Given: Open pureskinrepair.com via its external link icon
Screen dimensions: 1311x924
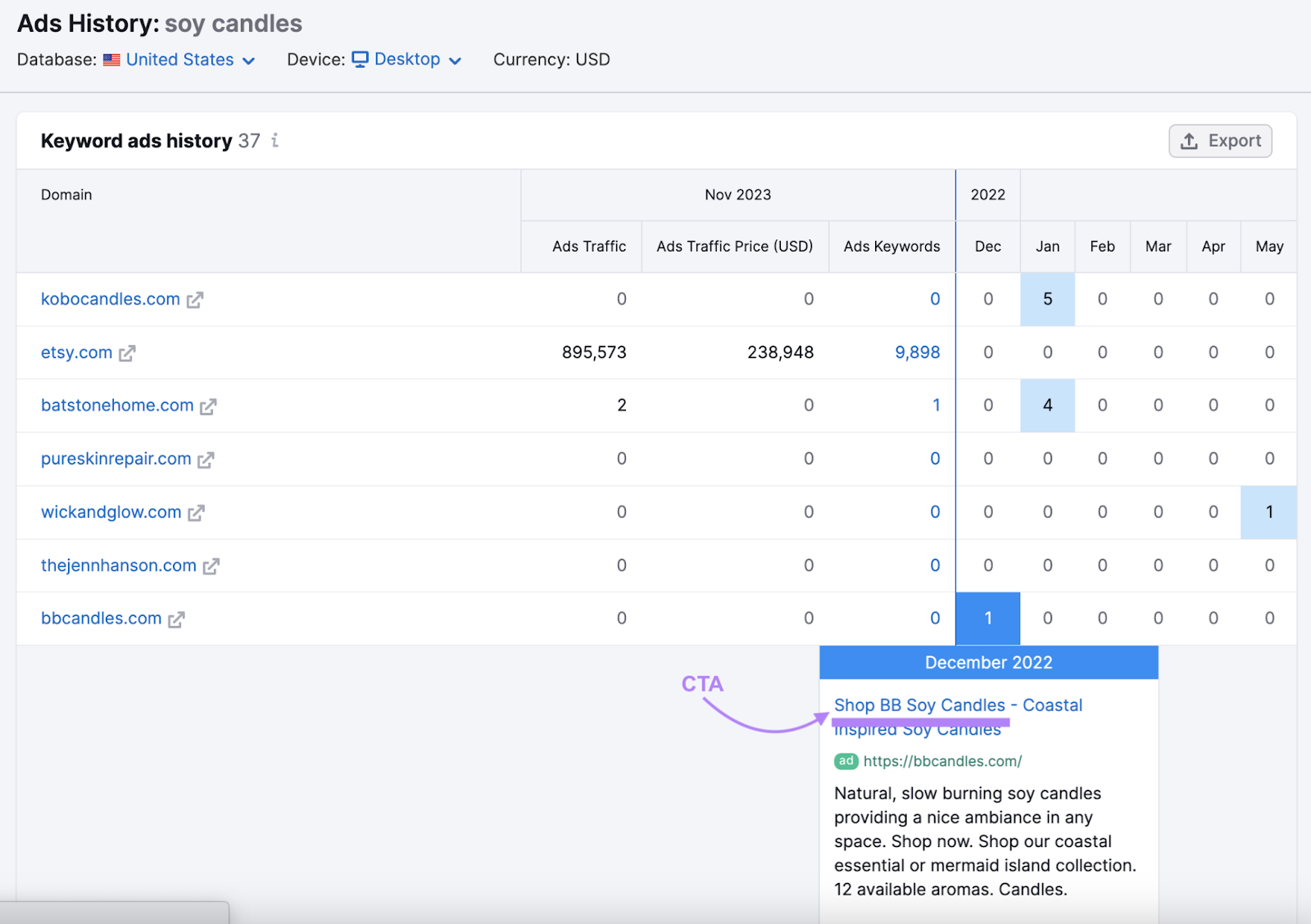Looking at the screenshot, I should (206, 460).
